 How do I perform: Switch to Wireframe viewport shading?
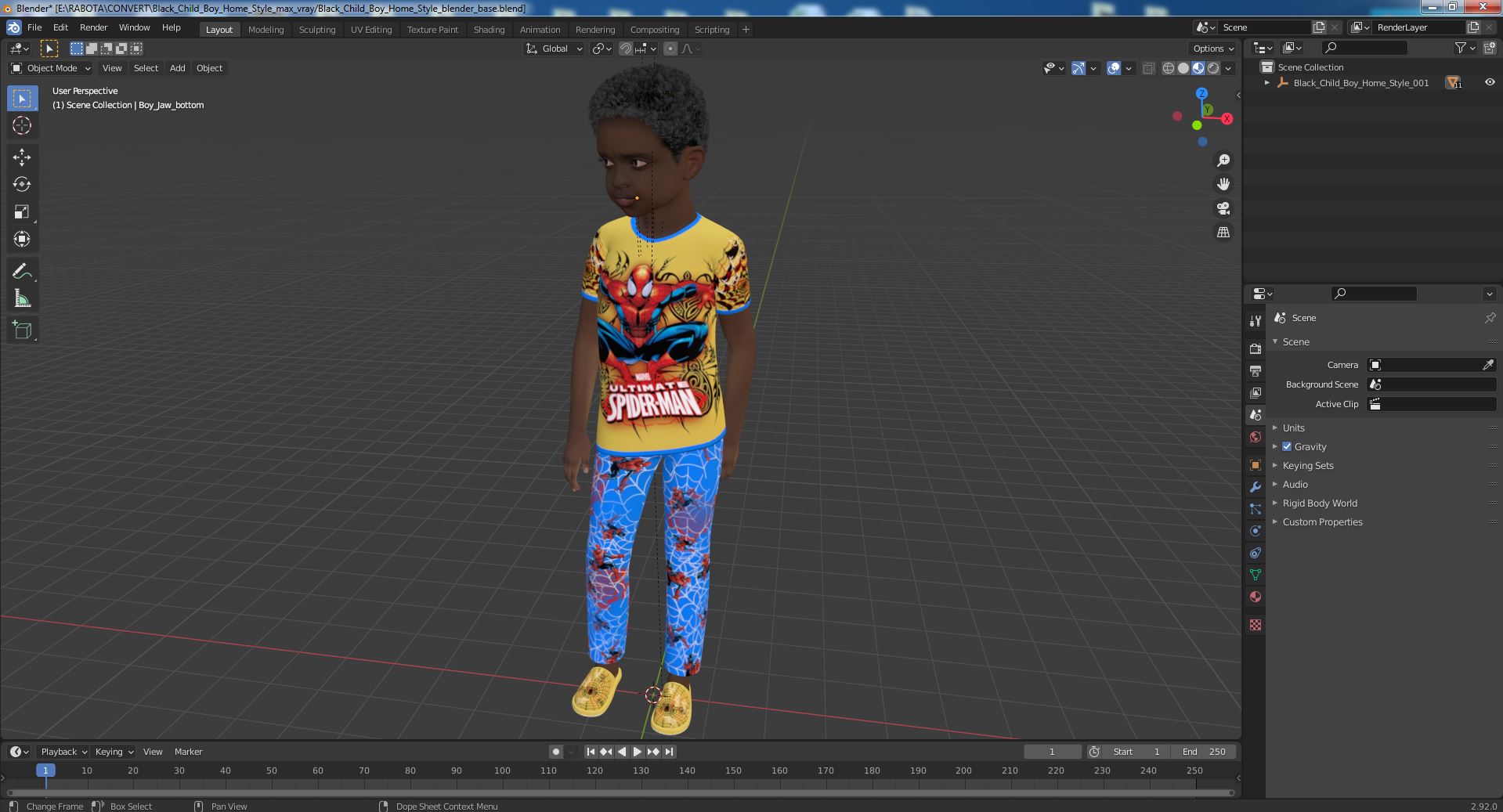1169,68
